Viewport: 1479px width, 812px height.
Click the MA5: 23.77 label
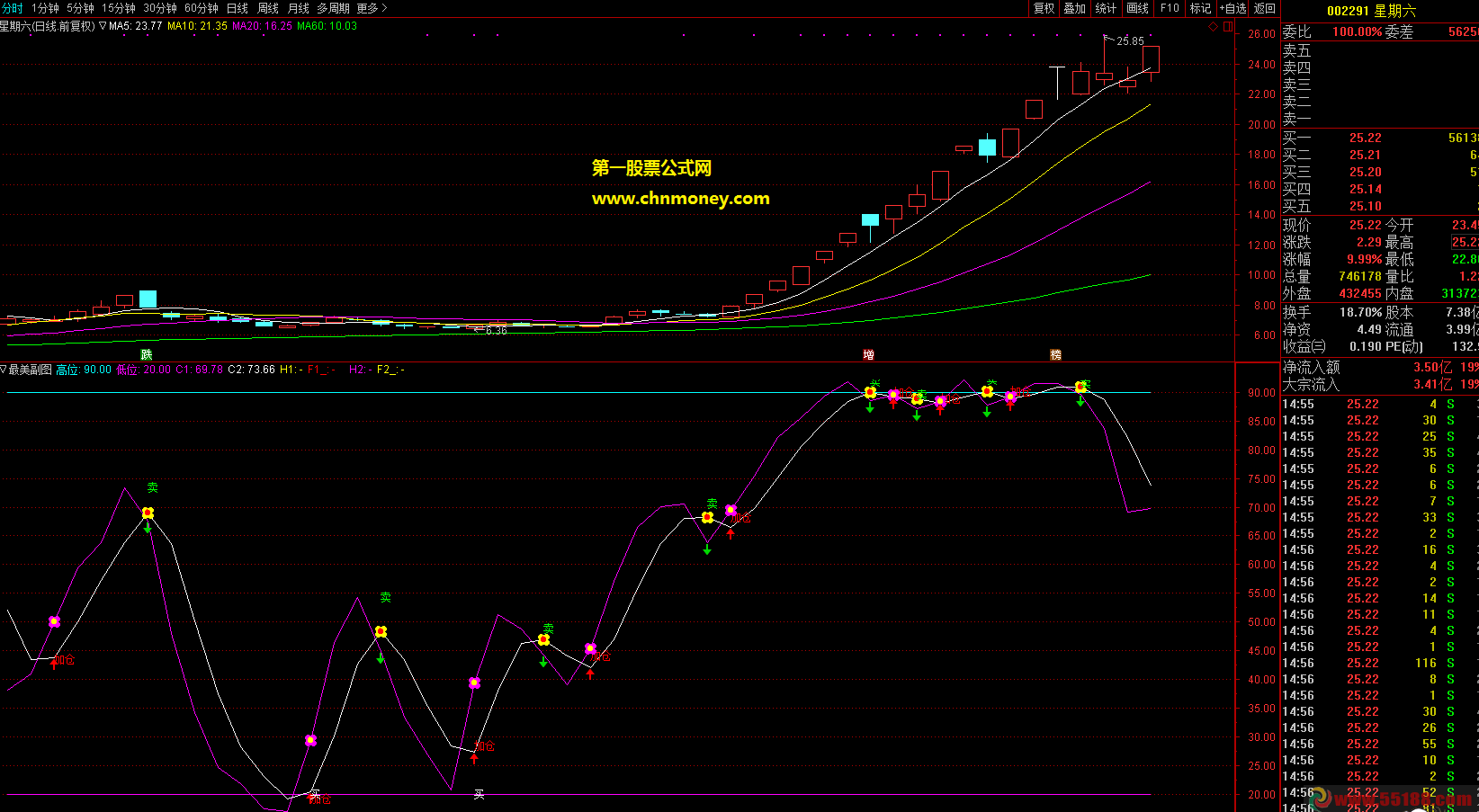pyautogui.click(x=136, y=26)
